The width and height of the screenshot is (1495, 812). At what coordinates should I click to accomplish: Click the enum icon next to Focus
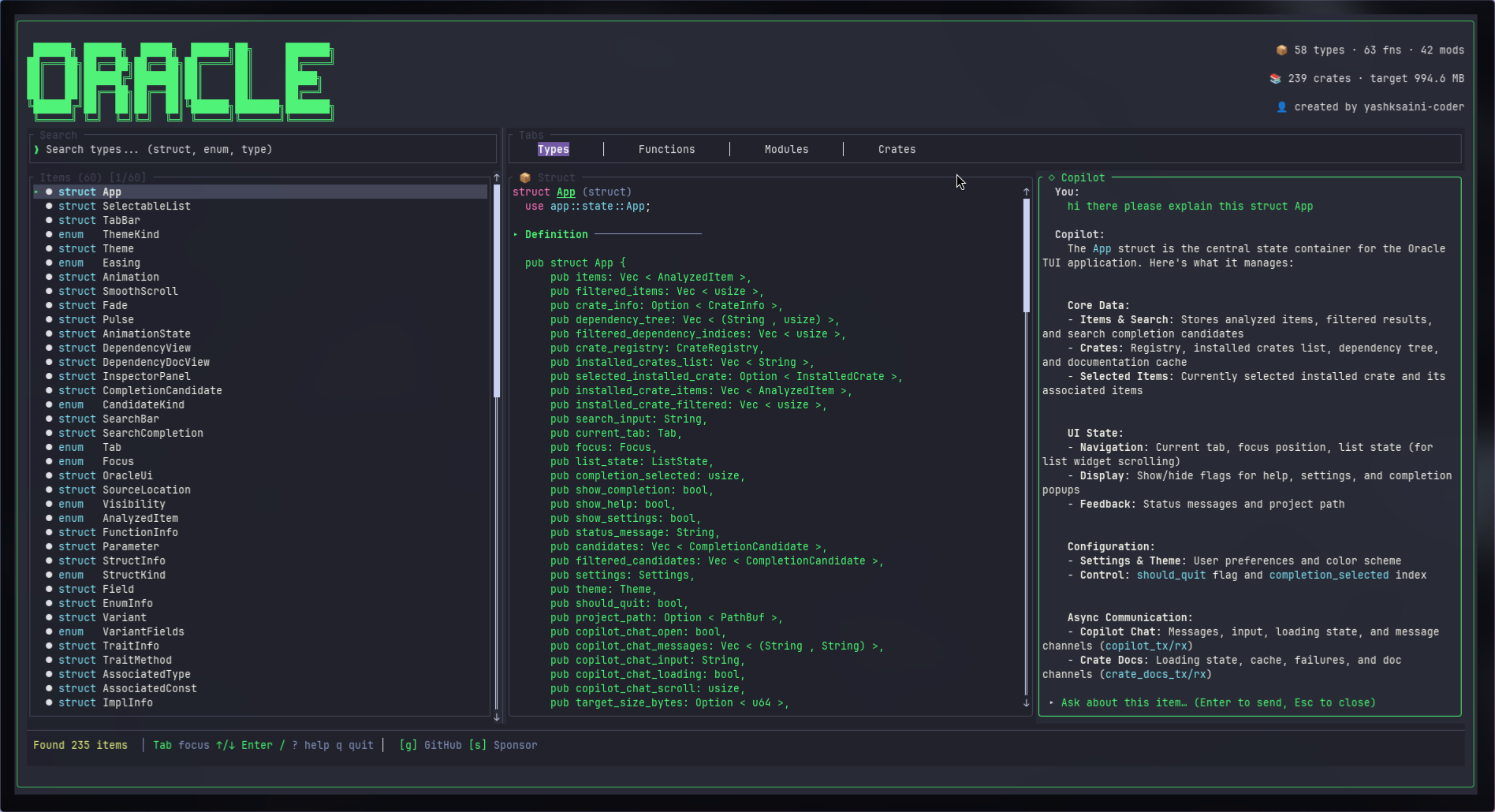[49, 461]
